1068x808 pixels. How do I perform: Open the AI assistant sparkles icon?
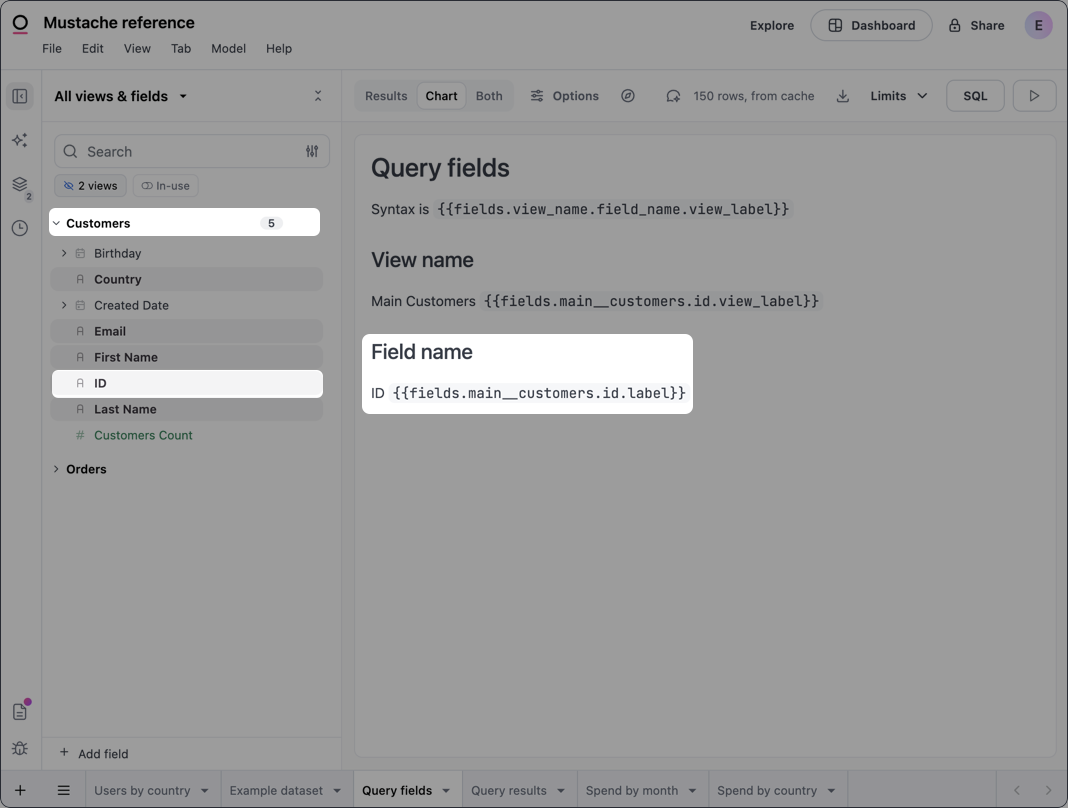20,140
